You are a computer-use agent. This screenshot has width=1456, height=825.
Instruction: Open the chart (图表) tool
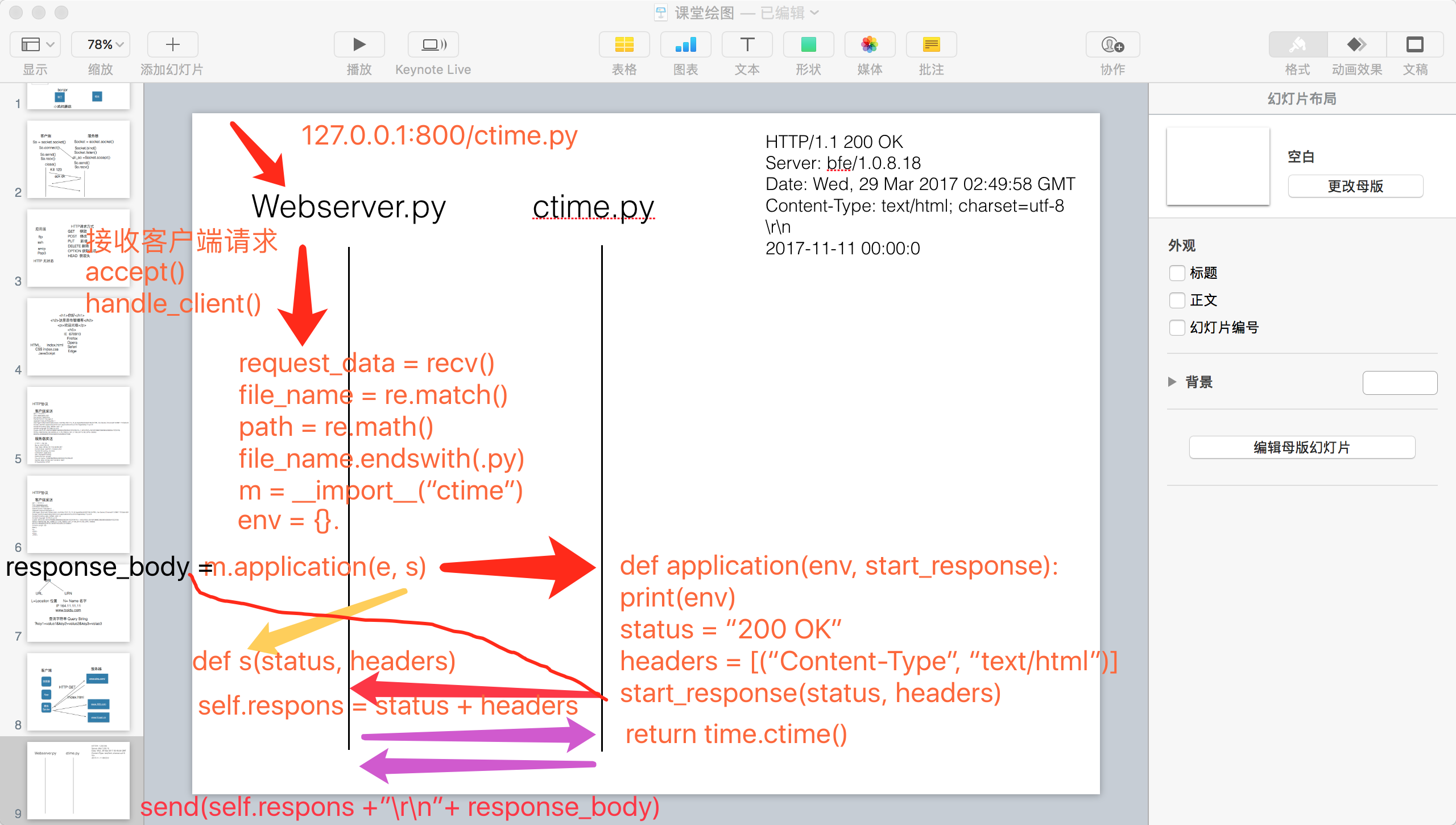(685, 44)
